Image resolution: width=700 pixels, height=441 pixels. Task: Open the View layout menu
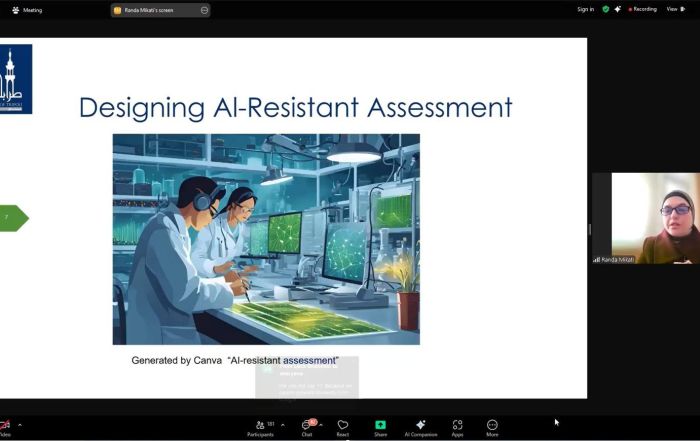676,9
